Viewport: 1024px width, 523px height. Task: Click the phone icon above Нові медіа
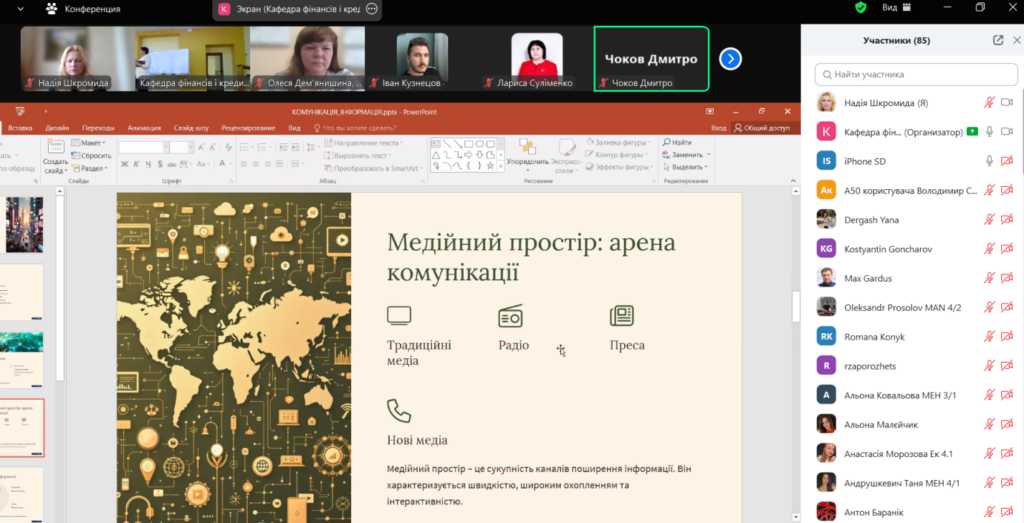click(x=399, y=410)
